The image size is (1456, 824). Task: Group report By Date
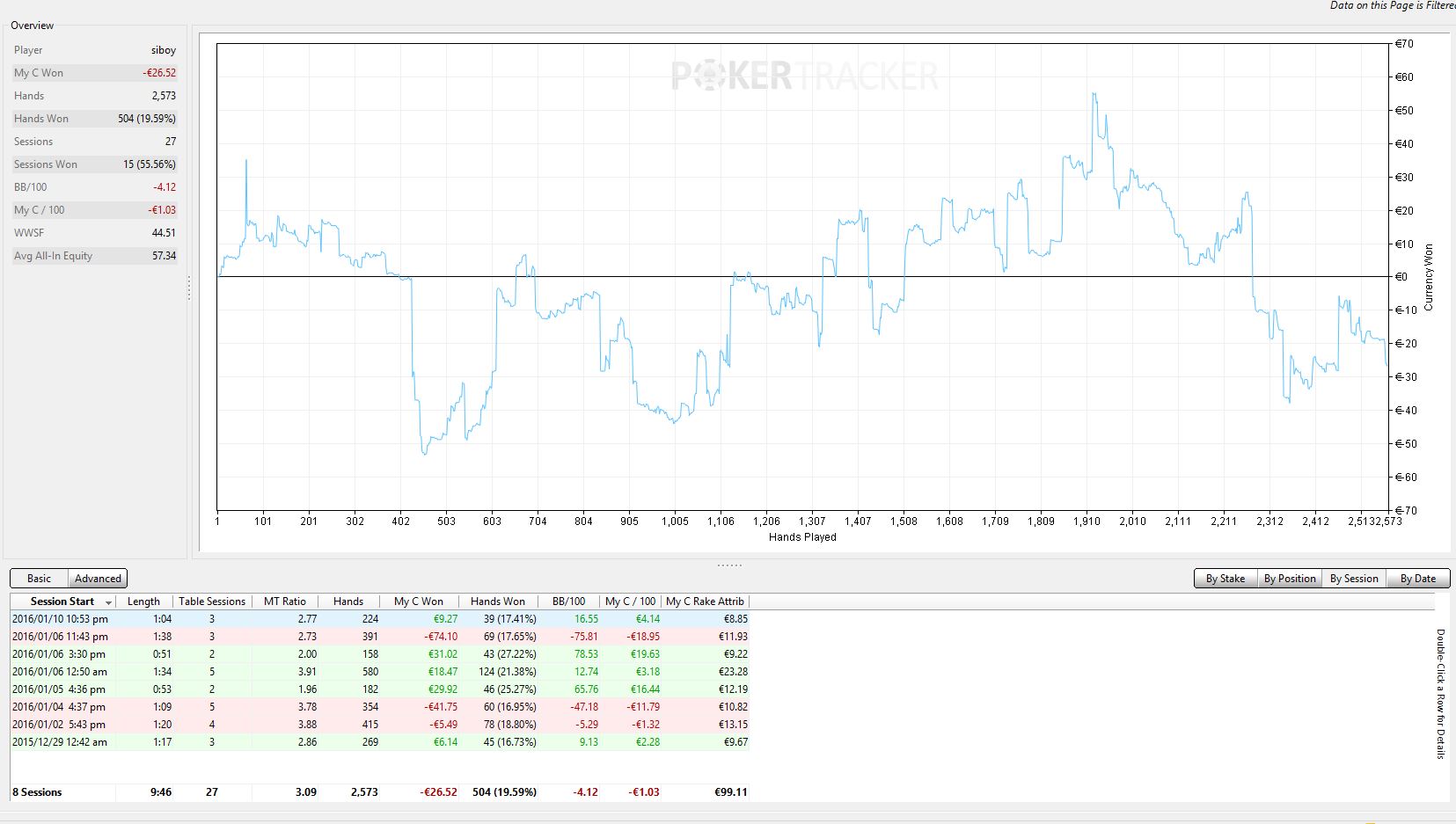(x=1418, y=579)
